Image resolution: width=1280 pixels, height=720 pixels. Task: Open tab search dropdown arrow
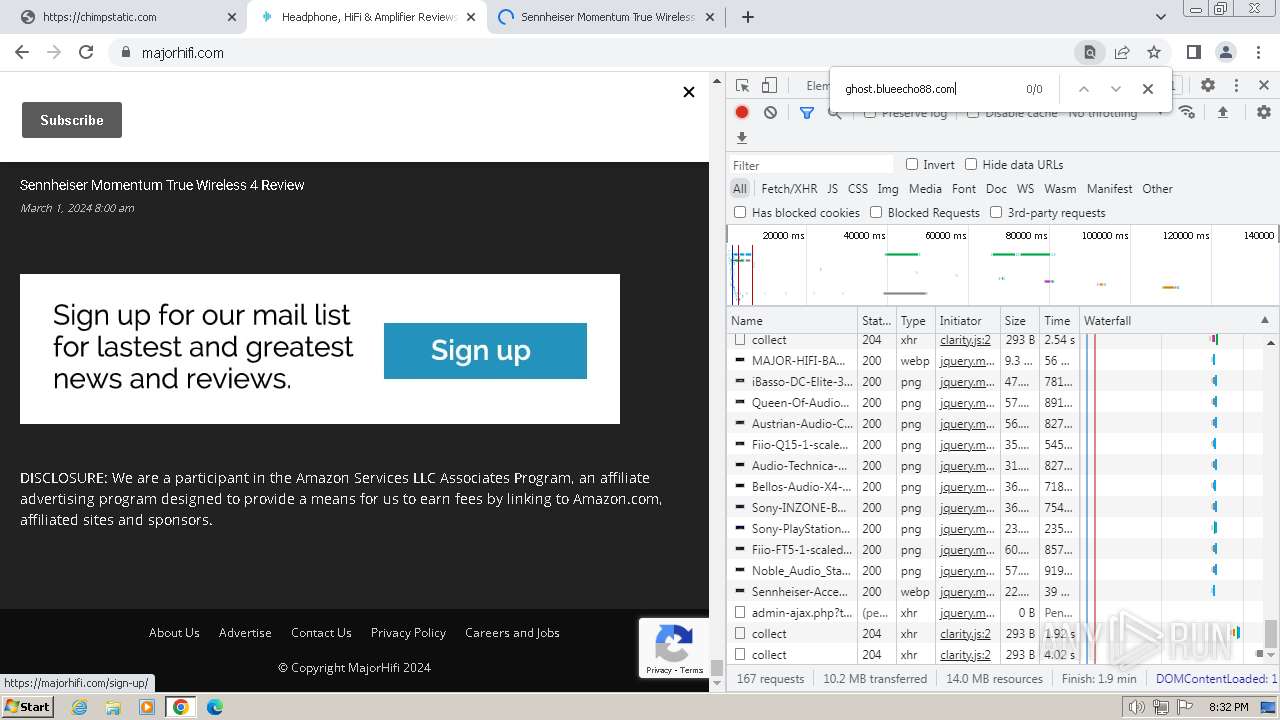[x=1161, y=17]
